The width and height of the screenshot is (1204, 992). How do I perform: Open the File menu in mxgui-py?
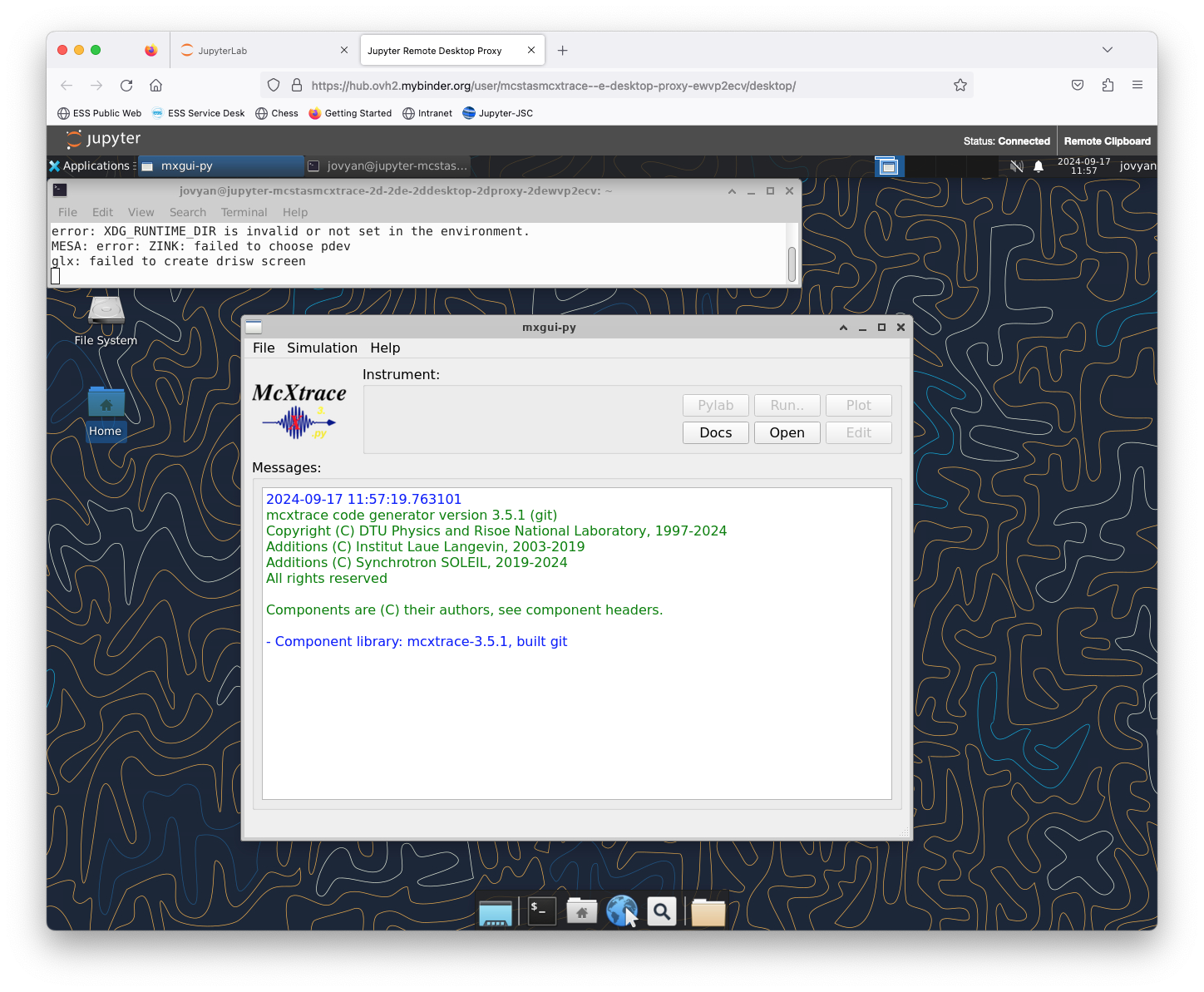[264, 348]
